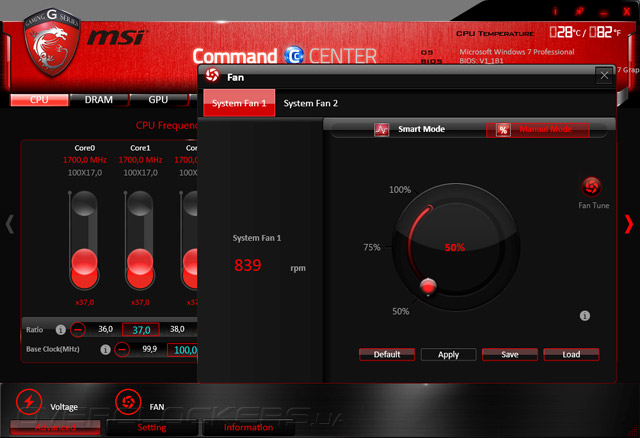
Task: Click info icon next to Base Clock
Action: (105, 349)
